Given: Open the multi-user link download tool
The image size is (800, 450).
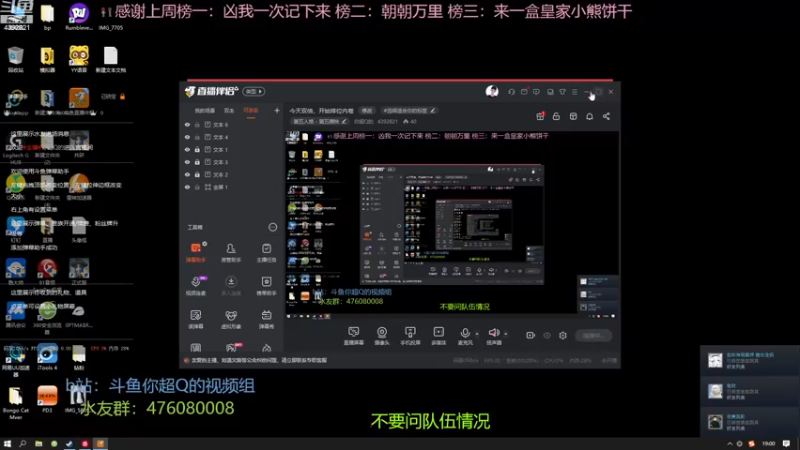Looking at the screenshot, I should click(x=231, y=286).
